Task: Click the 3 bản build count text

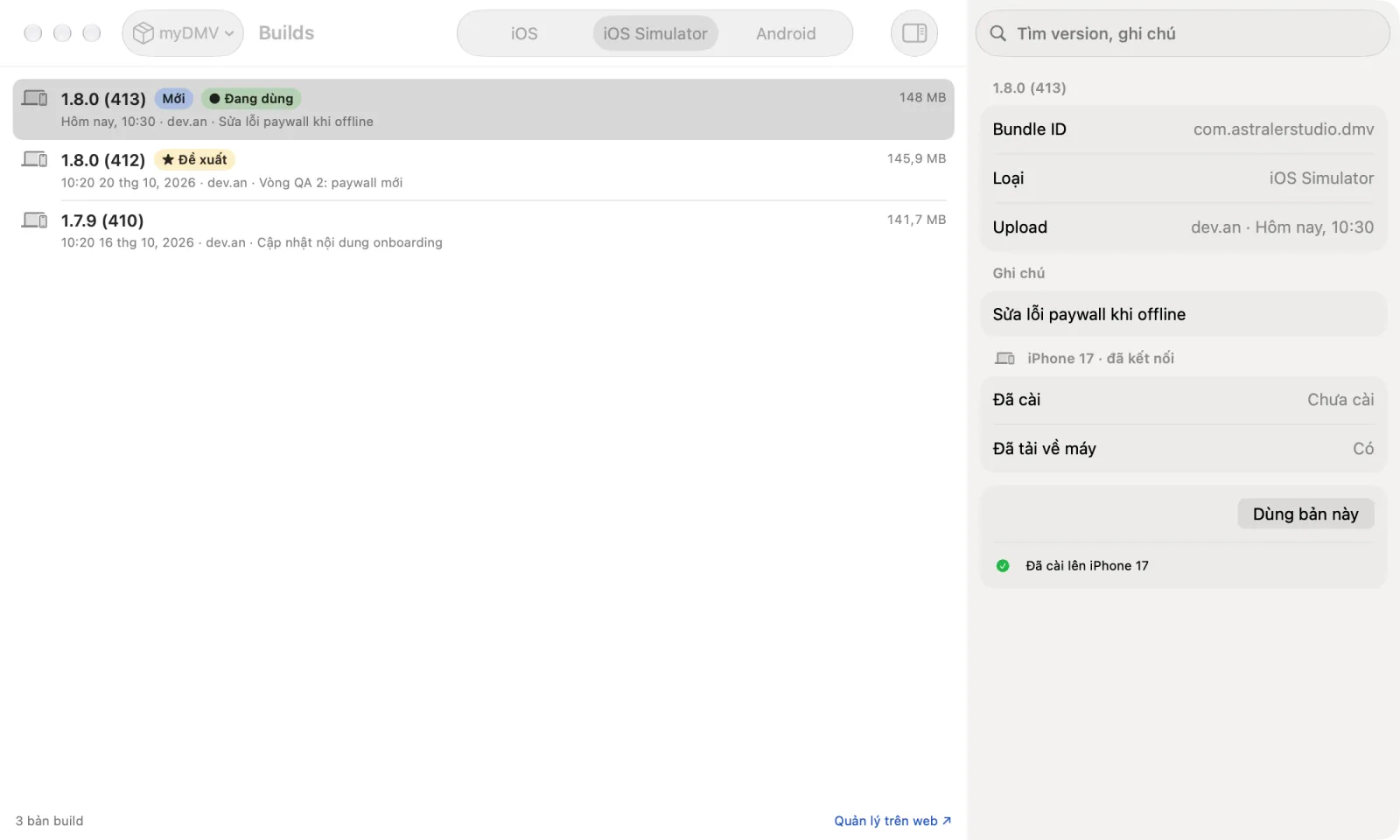Action: 49,821
